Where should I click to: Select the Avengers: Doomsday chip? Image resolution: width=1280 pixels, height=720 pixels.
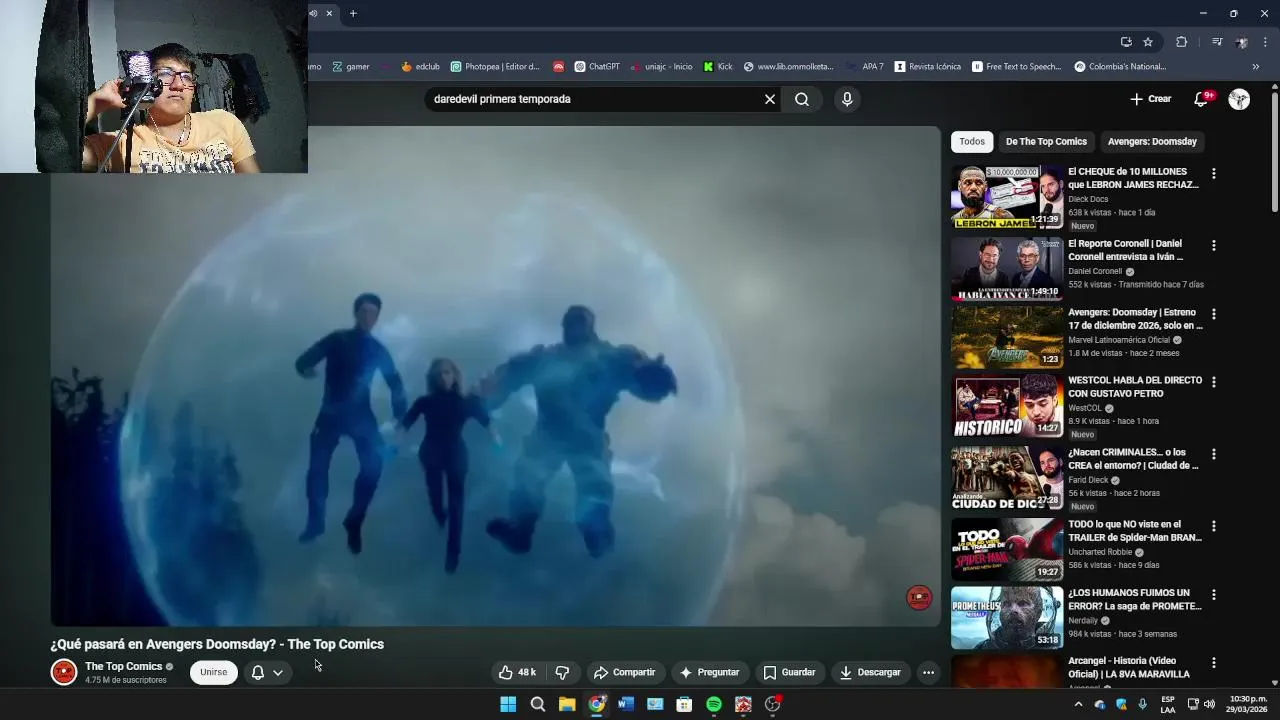(1152, 141)
